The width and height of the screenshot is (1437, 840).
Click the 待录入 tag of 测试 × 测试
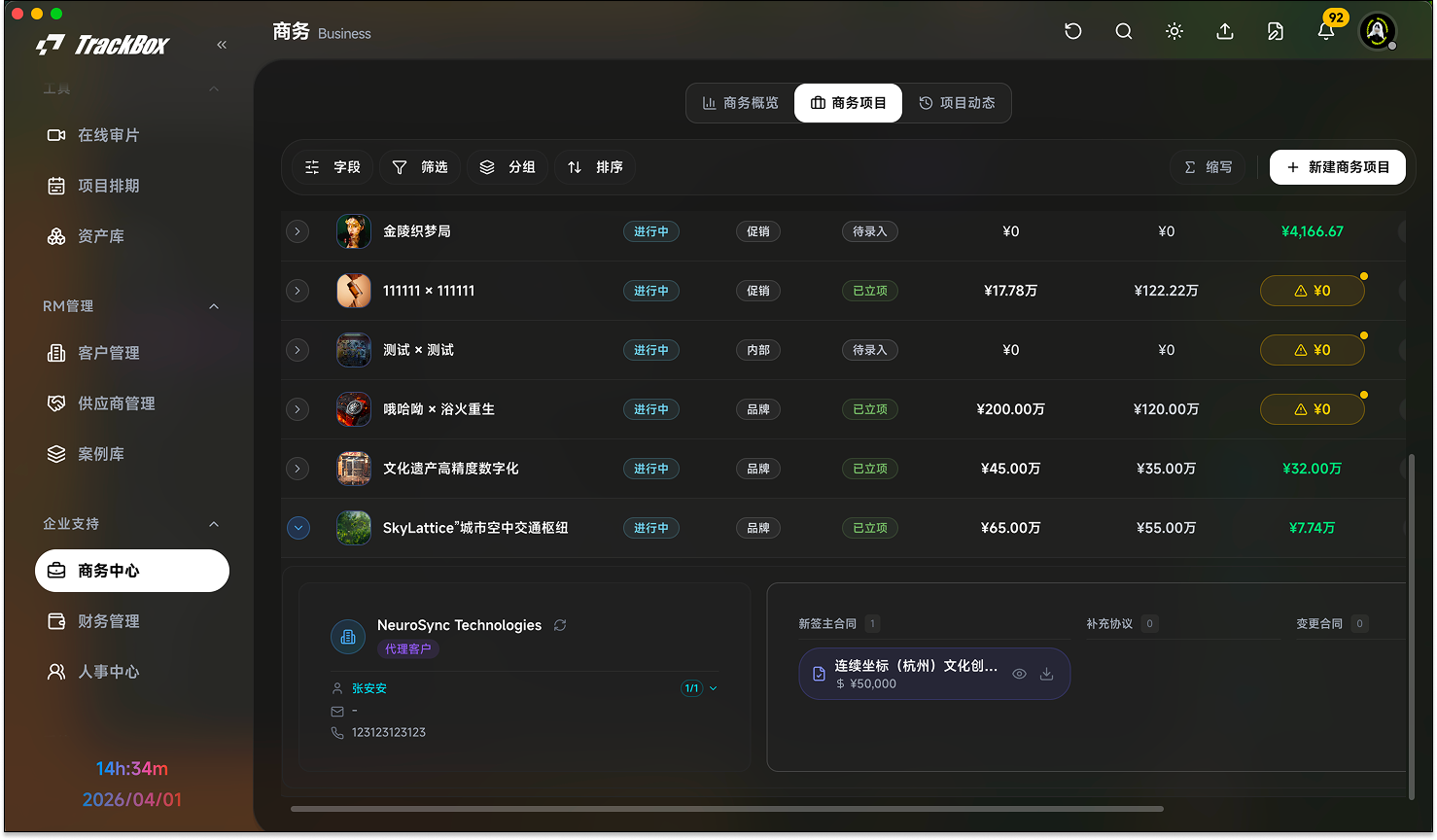click(x=869, y=350)
